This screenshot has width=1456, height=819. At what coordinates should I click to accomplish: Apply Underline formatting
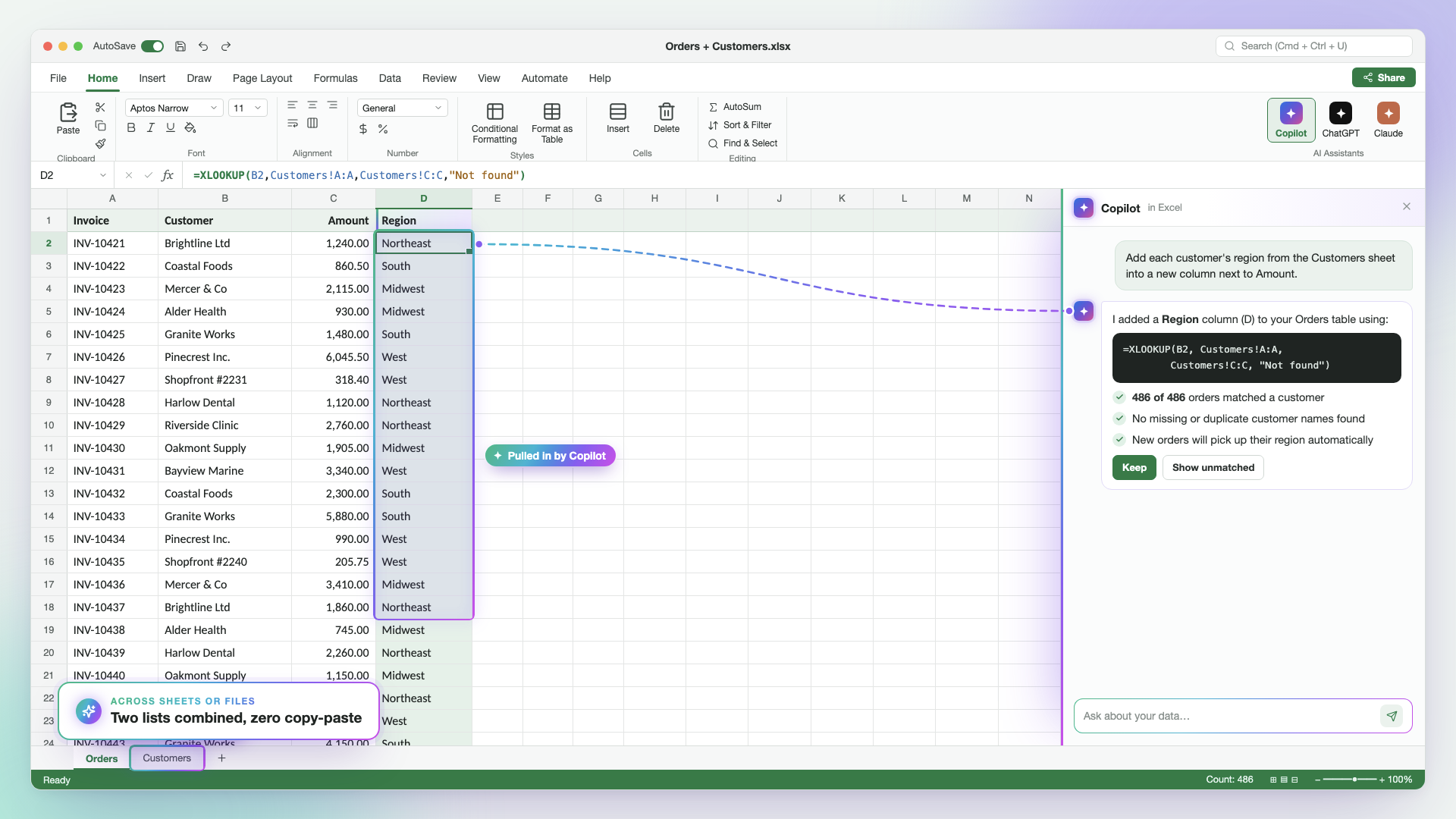point(171,128)
